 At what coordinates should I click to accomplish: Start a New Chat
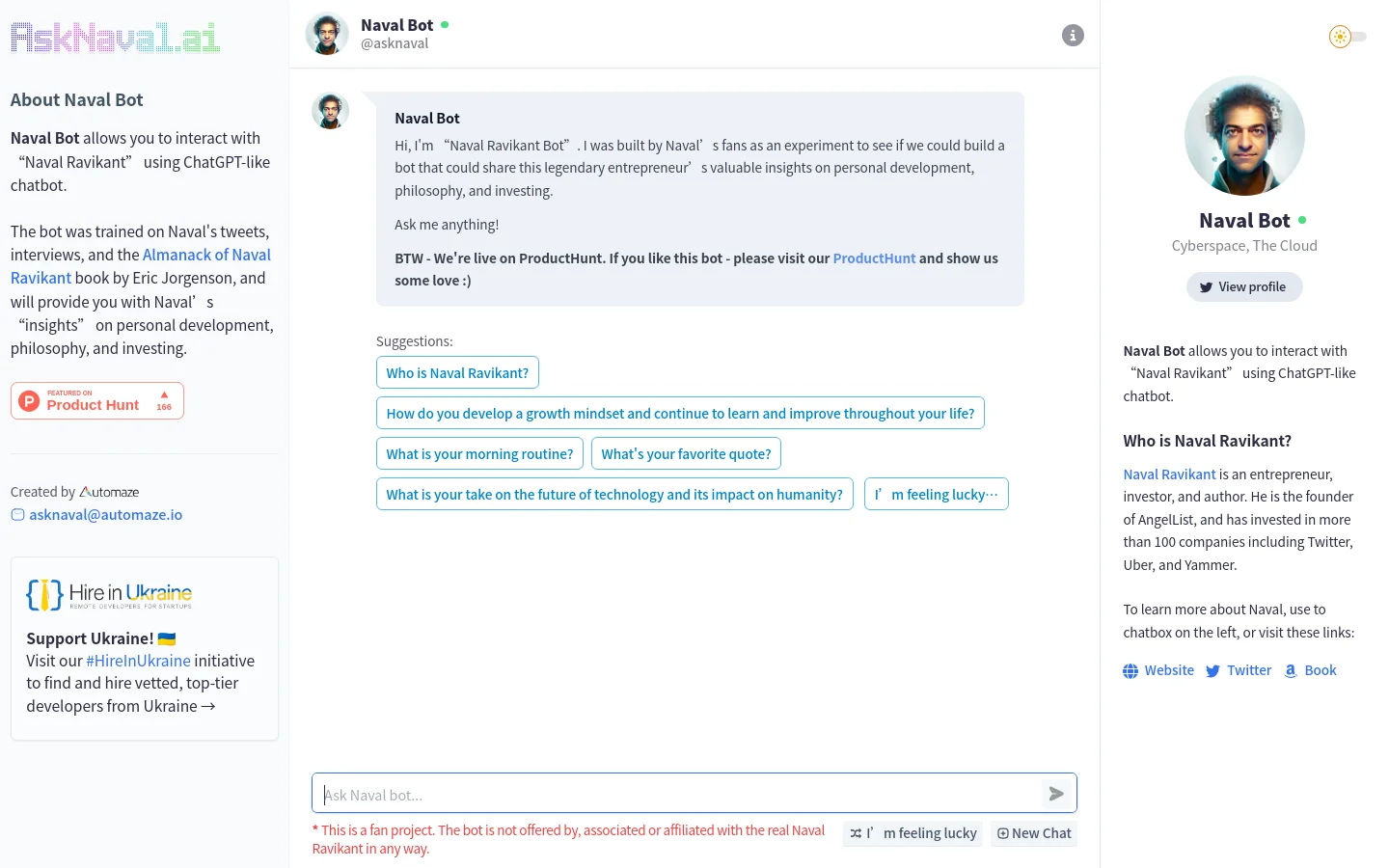pos(1034,833)
